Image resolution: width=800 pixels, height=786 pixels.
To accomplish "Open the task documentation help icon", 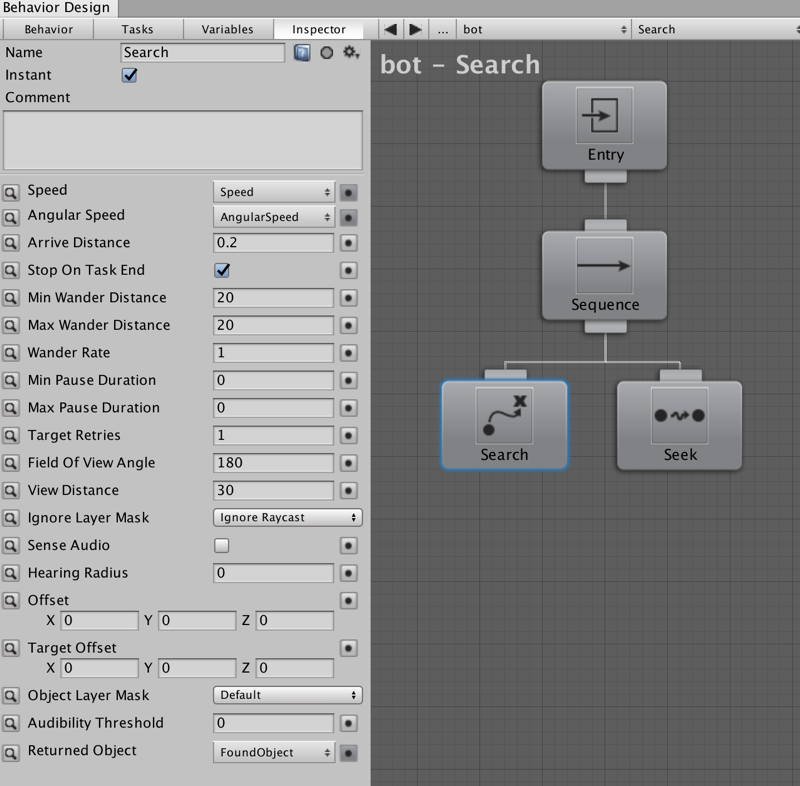I will [x=302, y=53].
